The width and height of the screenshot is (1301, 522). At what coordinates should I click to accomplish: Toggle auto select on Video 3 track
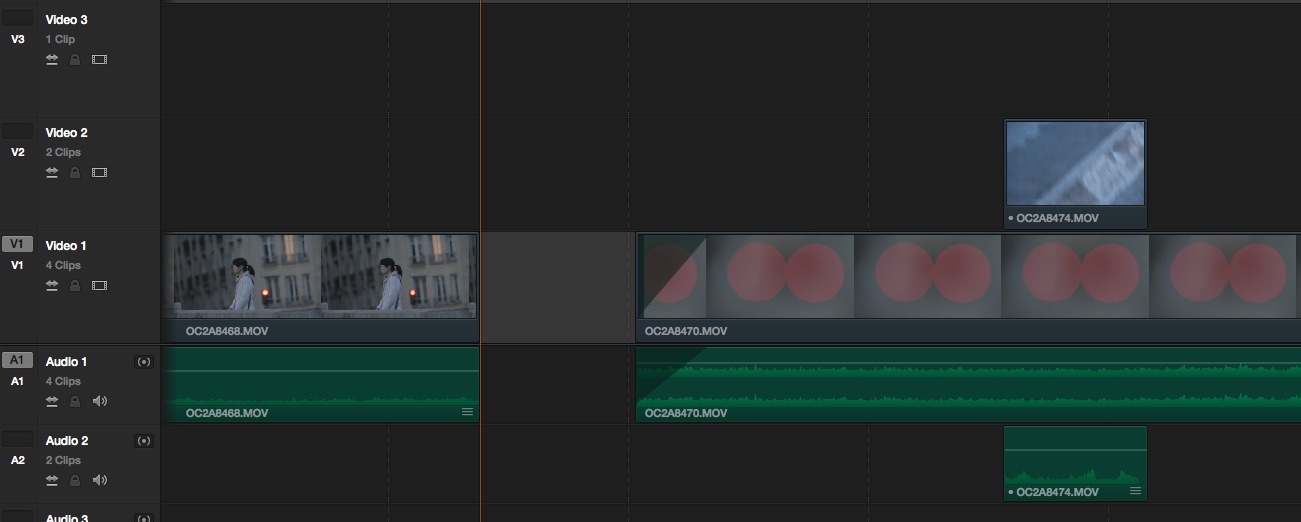52,60
